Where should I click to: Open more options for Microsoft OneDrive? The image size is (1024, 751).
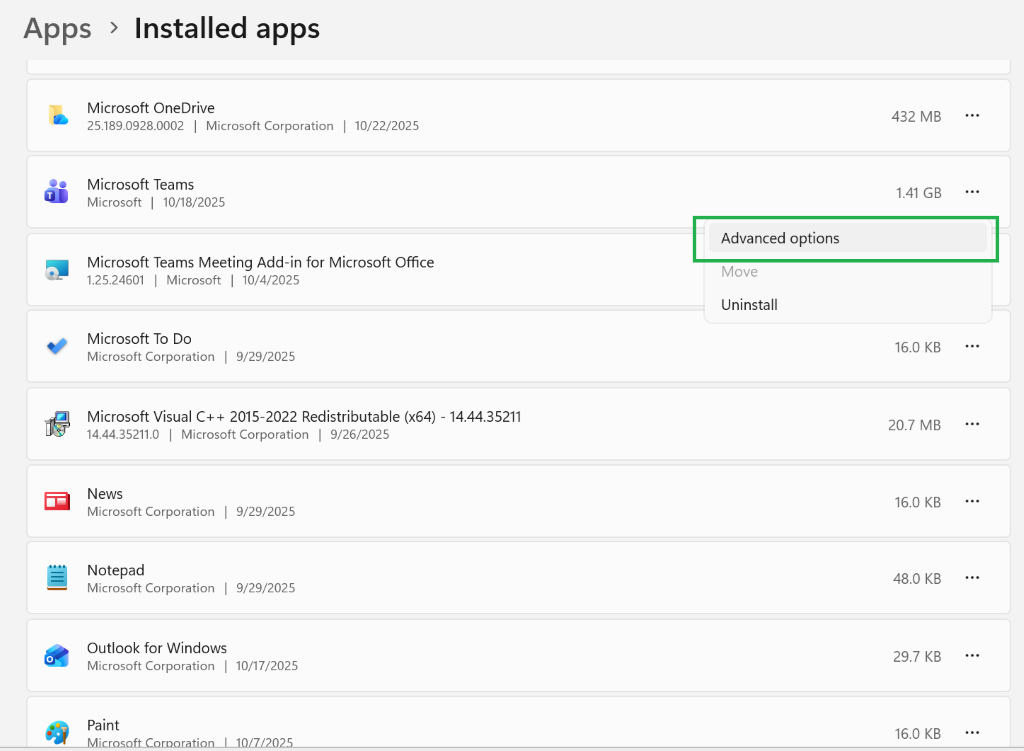[972, 116]
